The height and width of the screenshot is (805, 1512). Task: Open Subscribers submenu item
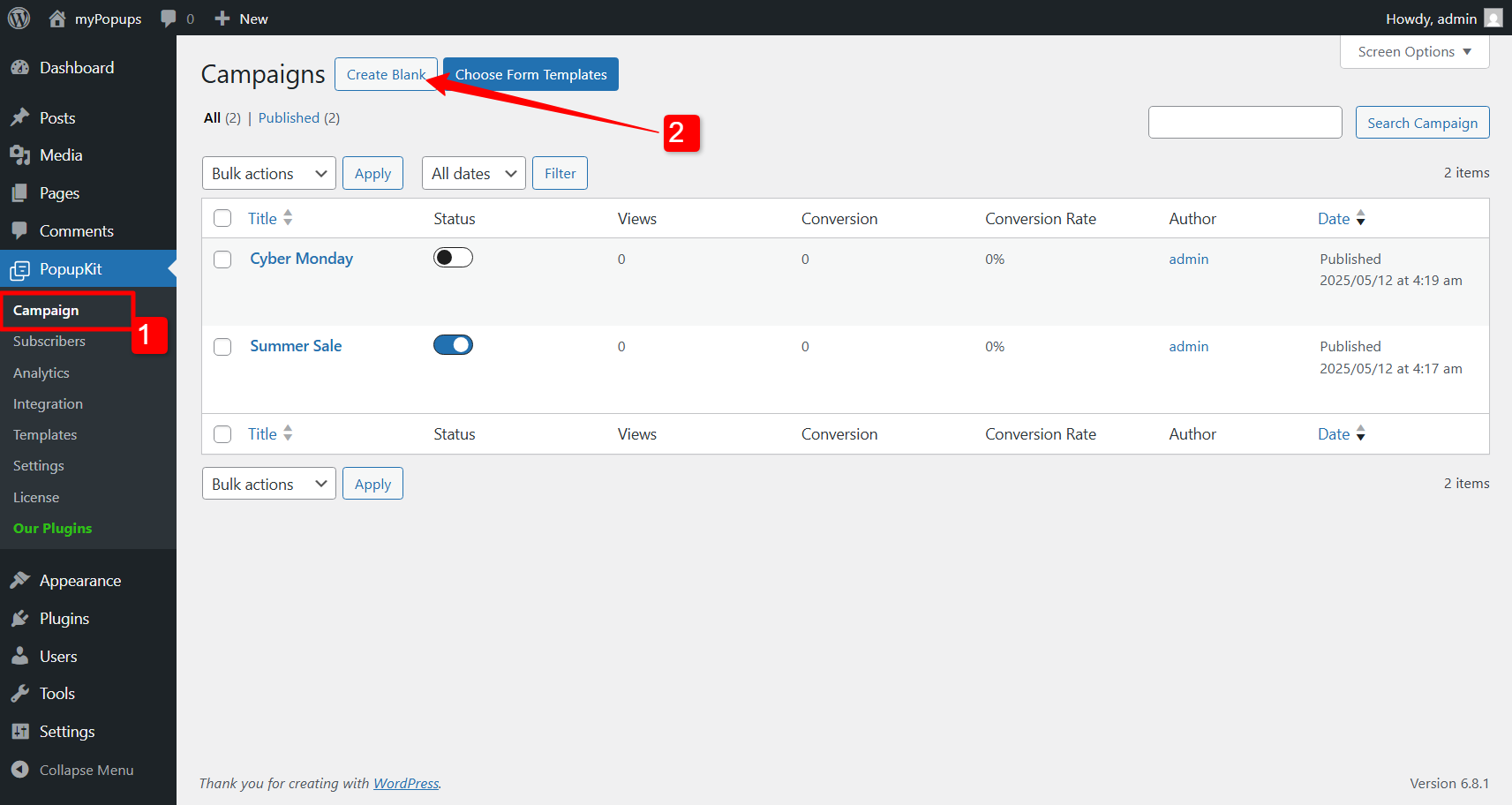pyautogui.click(x=49, y=342)
